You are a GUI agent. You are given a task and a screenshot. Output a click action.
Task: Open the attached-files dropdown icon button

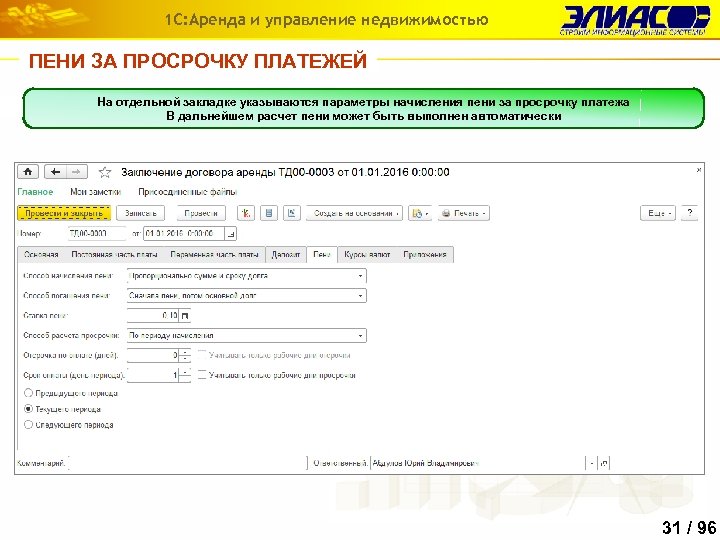420,213
